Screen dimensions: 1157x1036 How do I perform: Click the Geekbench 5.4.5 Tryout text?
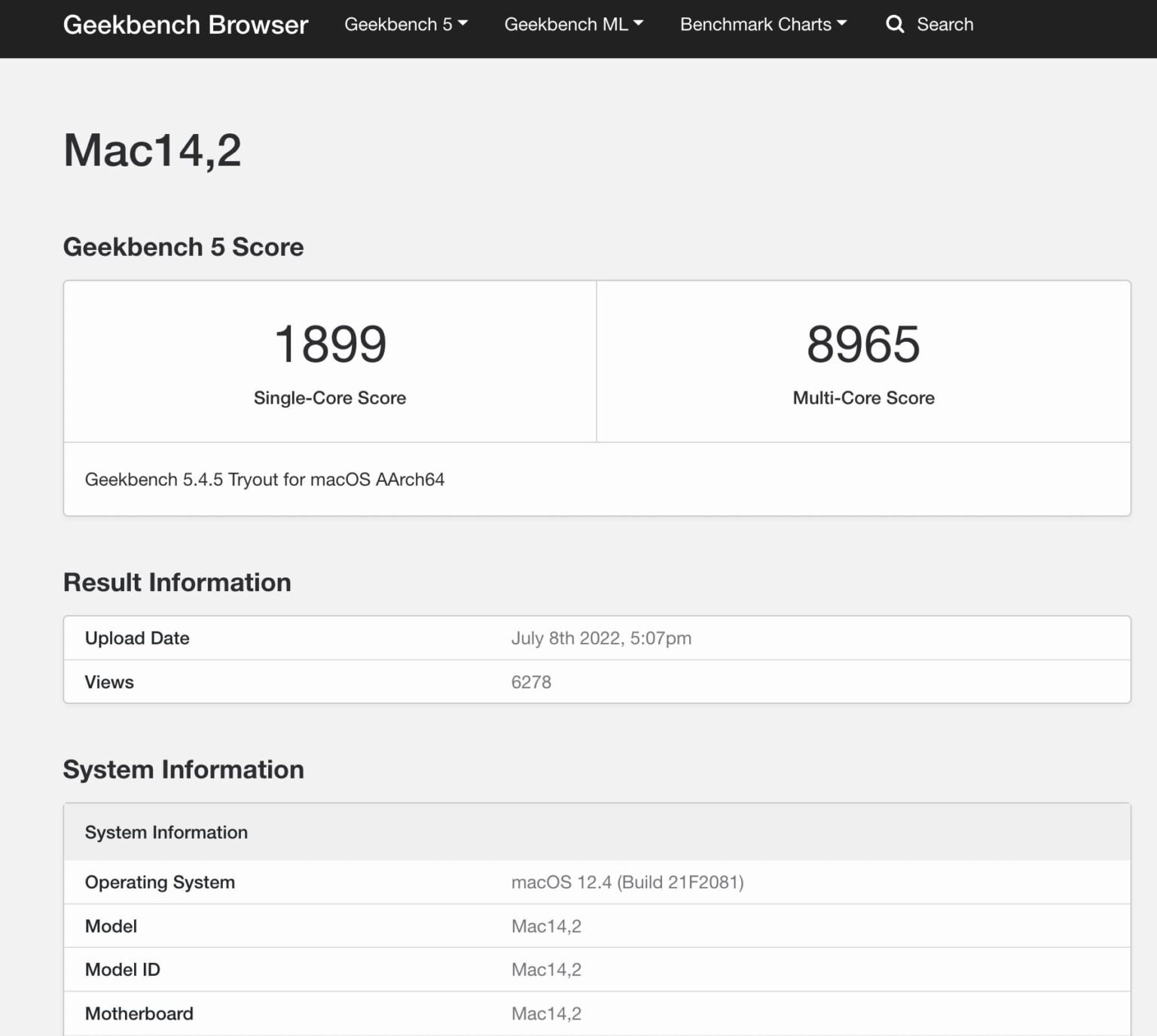pyautogui.click(x=265, y=480)
